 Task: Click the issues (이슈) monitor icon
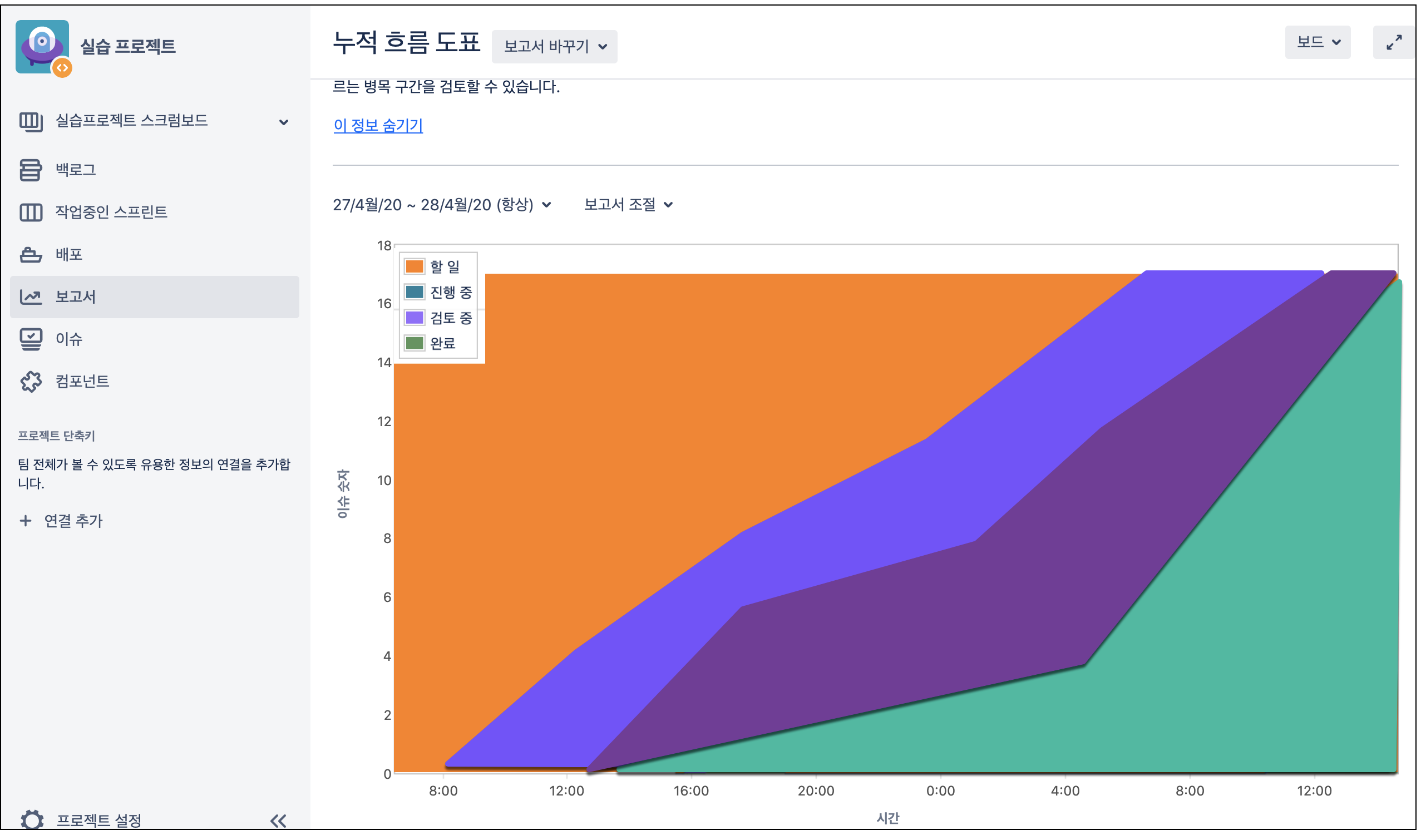tap(31, 339)
